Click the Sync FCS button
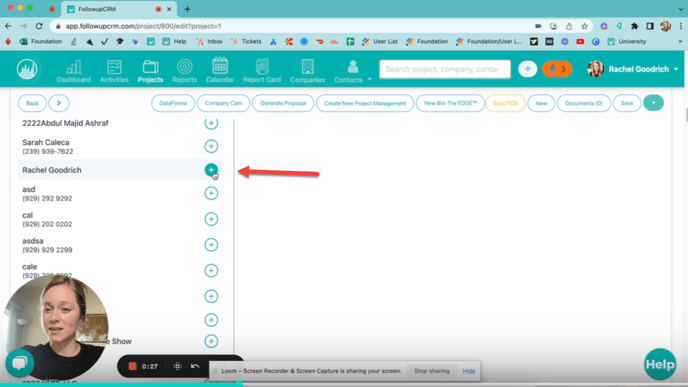This screenshot has width=688, height=387. 505,103
